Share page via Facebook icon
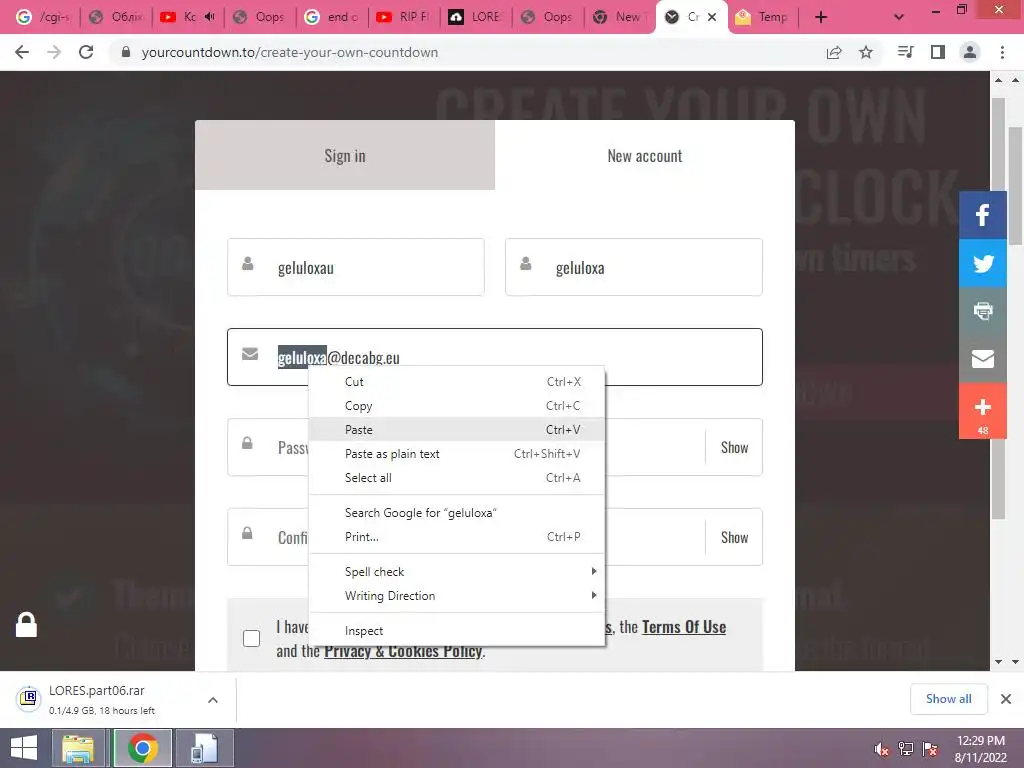The image size is (1024, 768). coord(983,215)
